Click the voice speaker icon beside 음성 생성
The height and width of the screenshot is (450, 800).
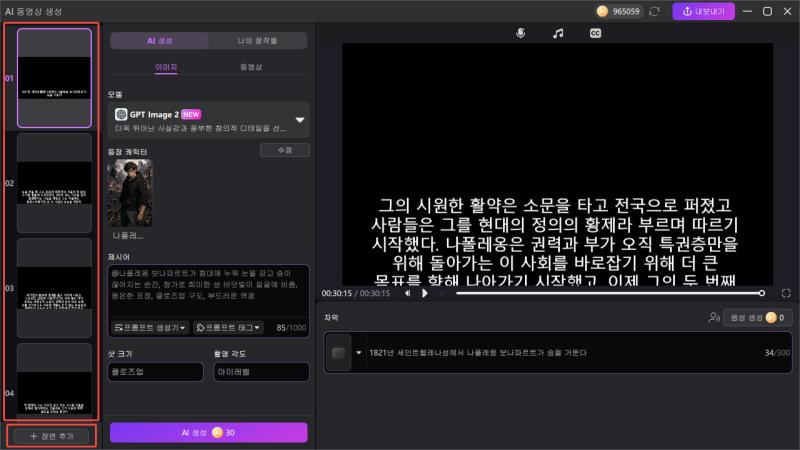click(714, 318)
